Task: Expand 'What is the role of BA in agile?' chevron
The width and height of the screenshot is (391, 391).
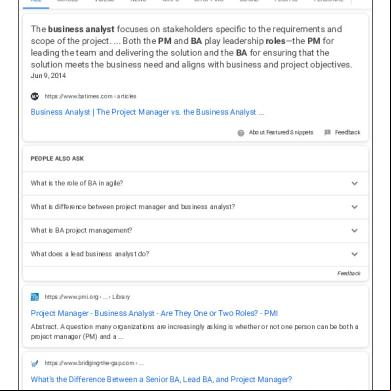Action: [355, 183]
